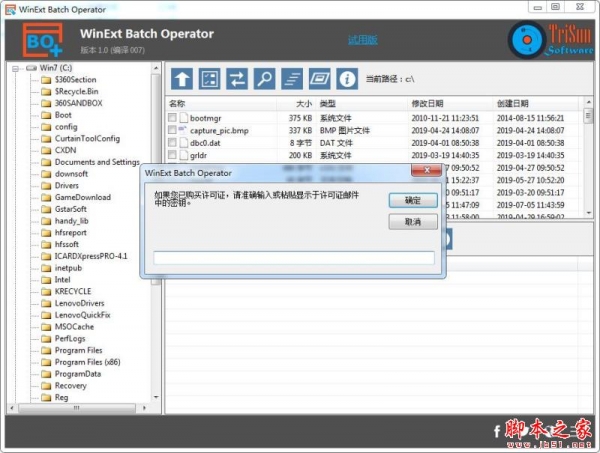Select the GameDownload folder
This screenshot has width=600, height=453.
click(x=83, y=197)
